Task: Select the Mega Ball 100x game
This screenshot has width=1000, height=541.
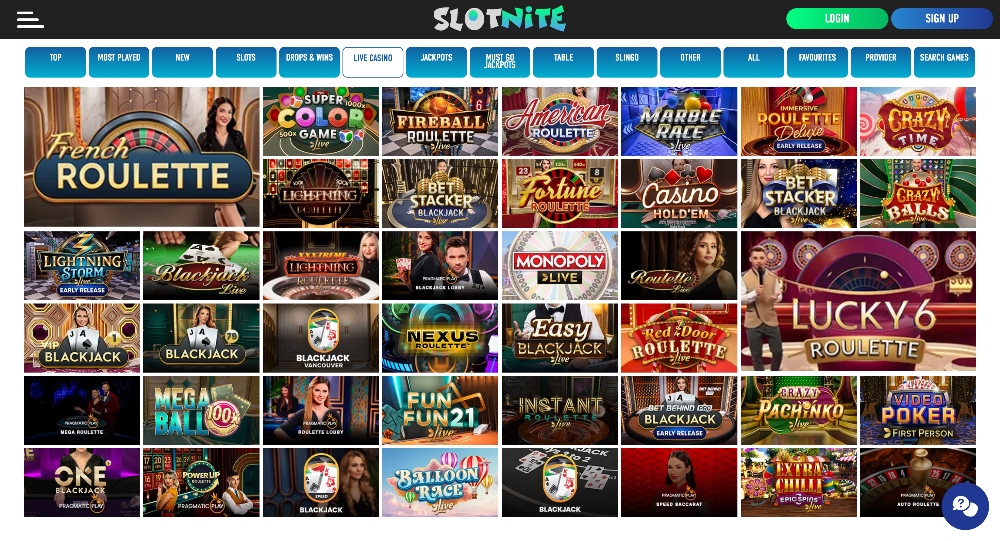Action: coord(201,410)
